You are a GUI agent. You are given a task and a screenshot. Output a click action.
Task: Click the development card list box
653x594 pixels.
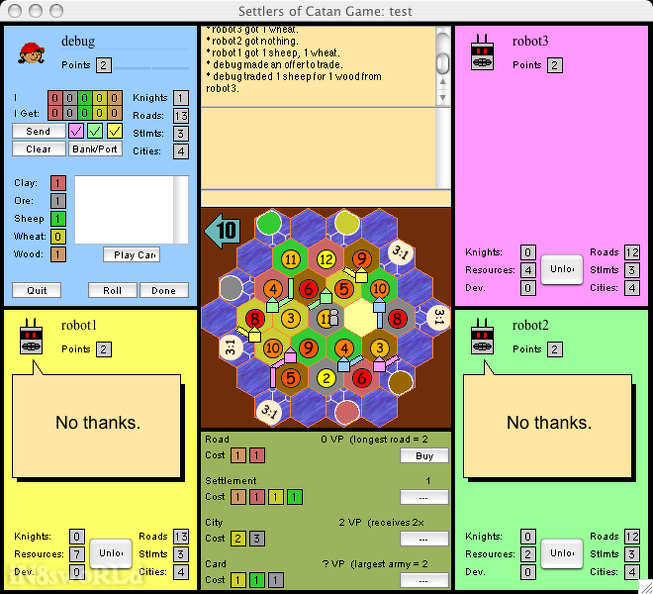click(132, 210)
